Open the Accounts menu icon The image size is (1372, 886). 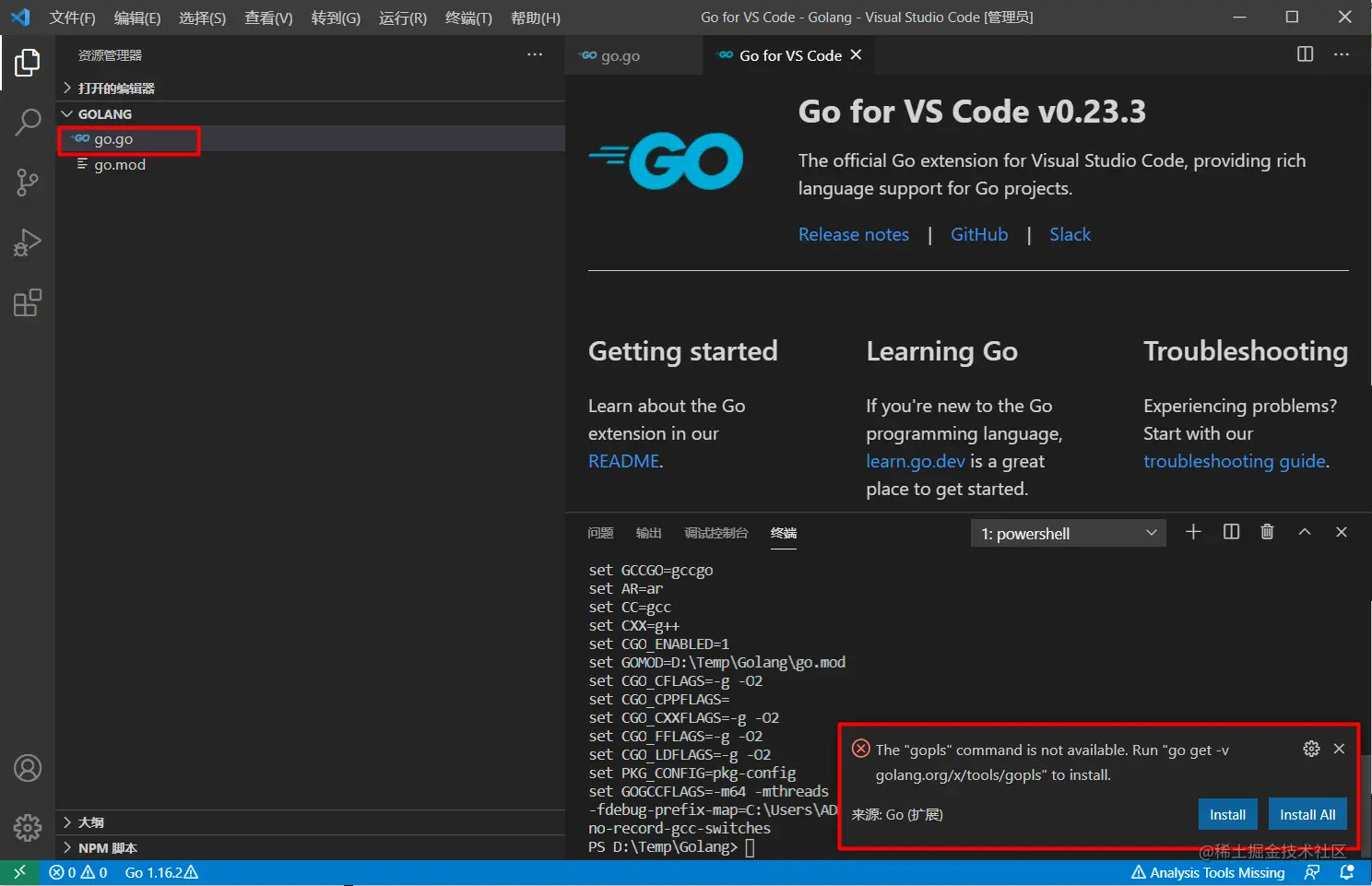pyautogui.click(x=28, y=768)
